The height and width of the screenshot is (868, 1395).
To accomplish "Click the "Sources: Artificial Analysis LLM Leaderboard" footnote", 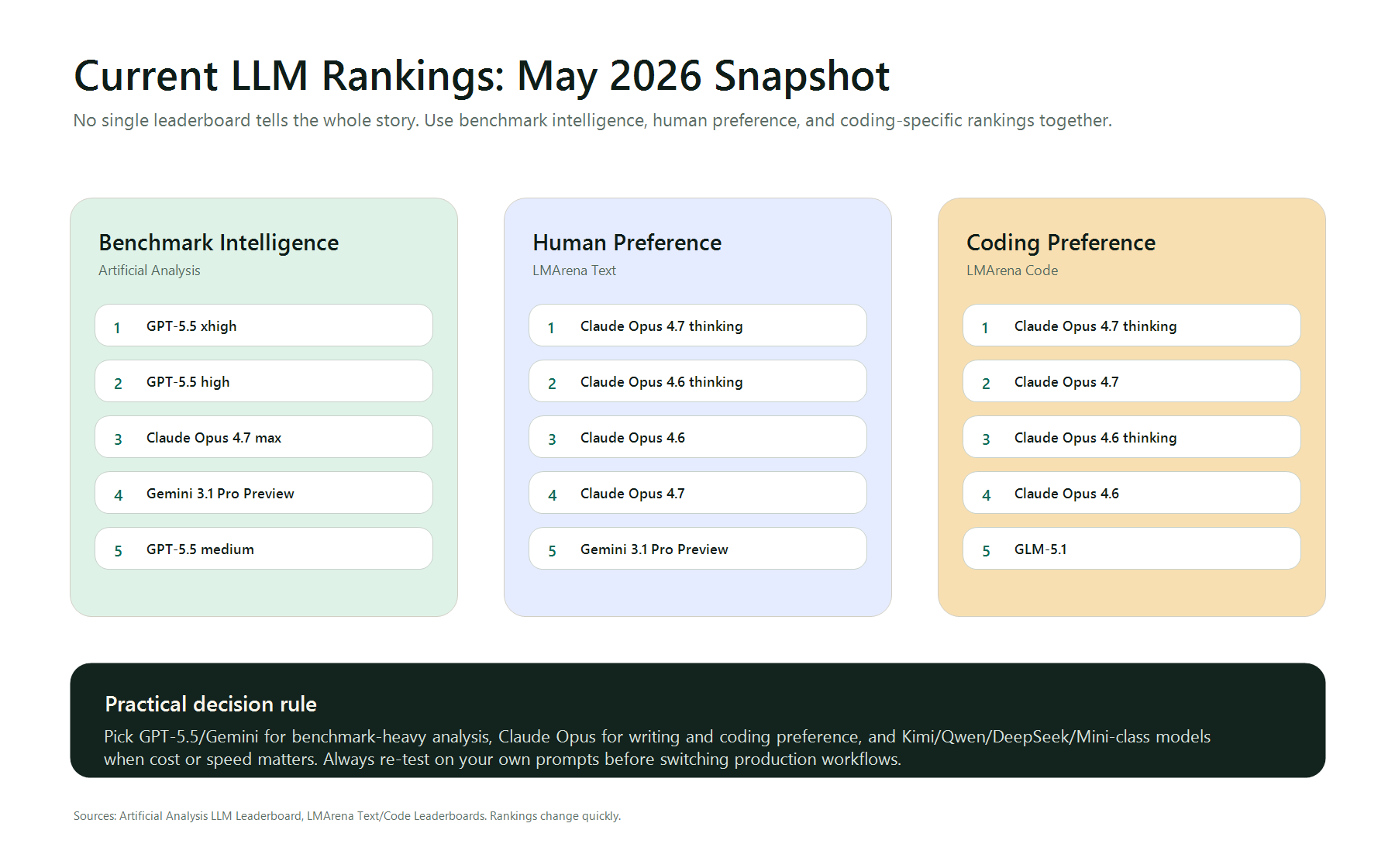I will click(x=347, y=816).
